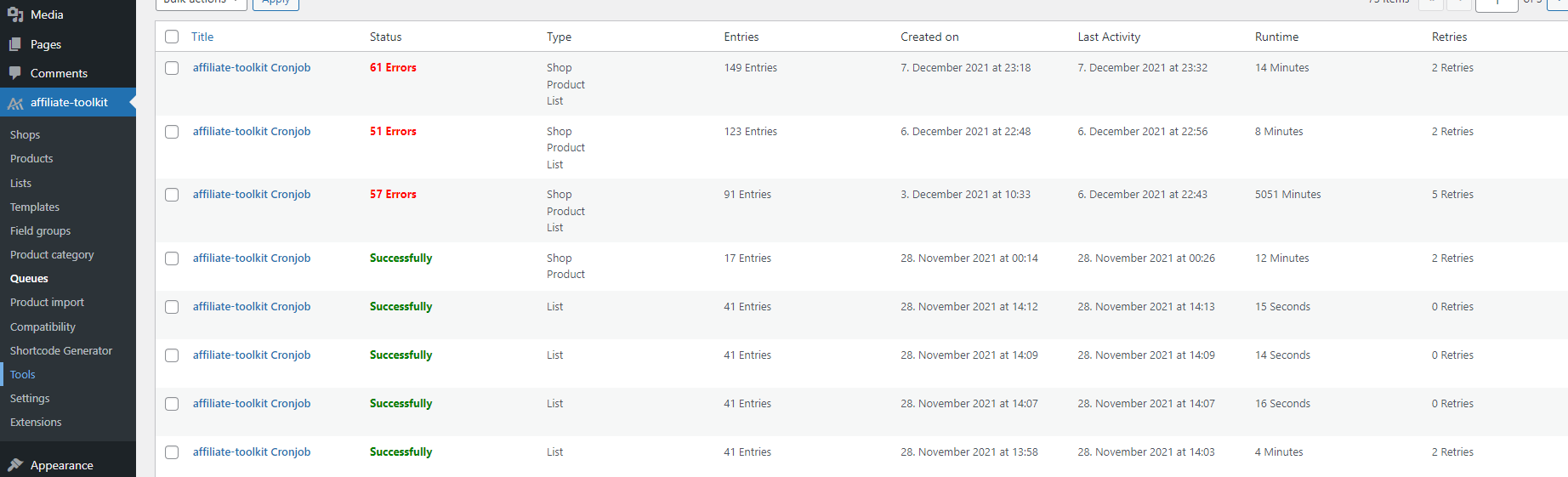Open the Products submenu item
Screen dimensions: 1568x477
click(31, 158)
